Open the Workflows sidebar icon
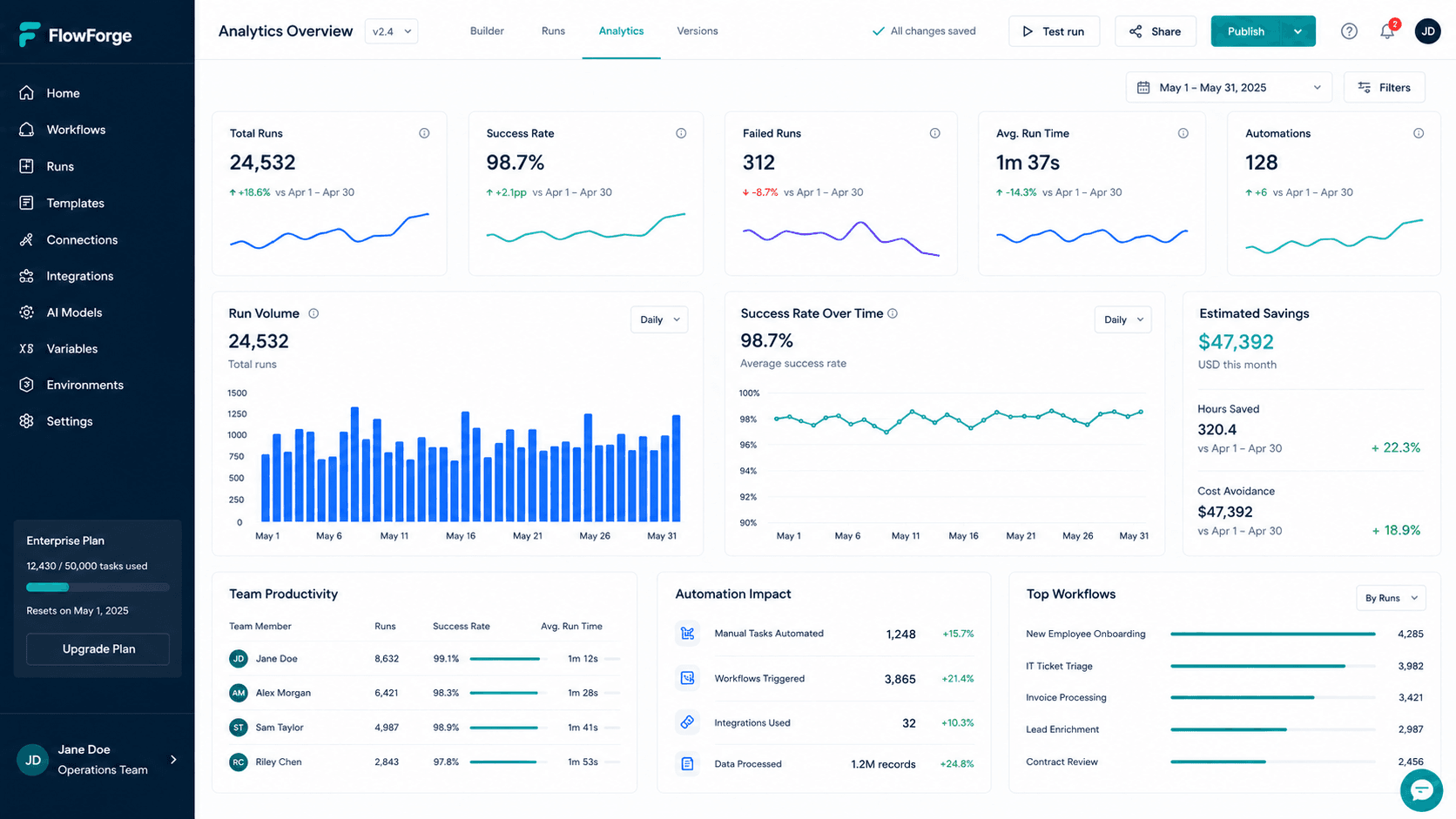 pyautogui.click(x=27, y=130)
